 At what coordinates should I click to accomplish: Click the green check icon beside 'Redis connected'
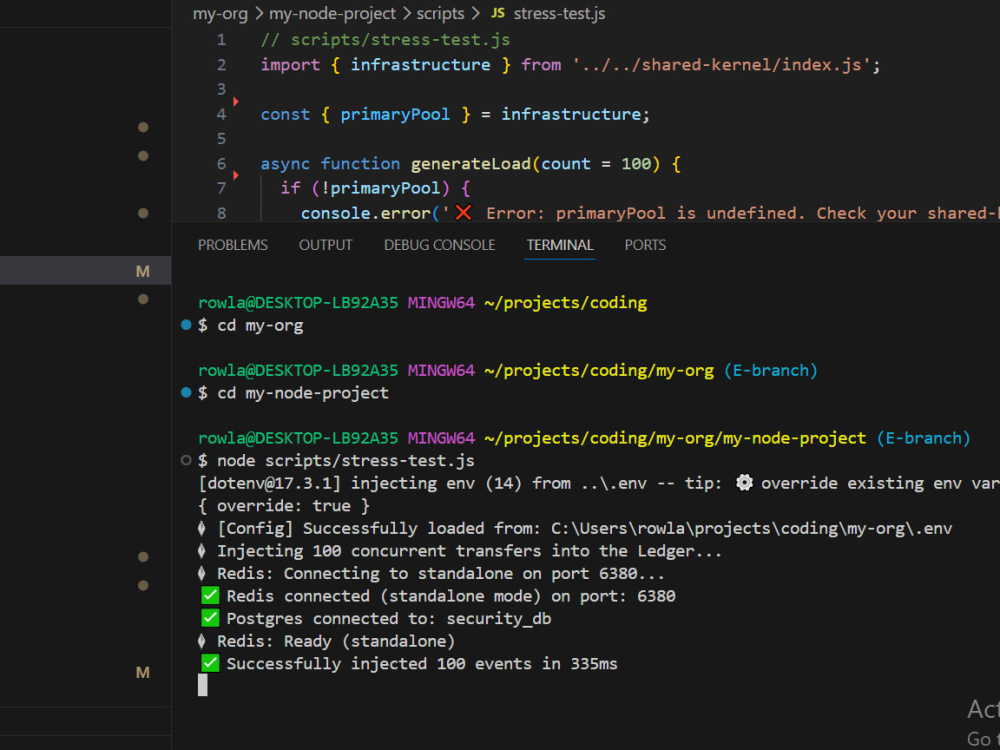pyautogui.click(x=210, y=596)
